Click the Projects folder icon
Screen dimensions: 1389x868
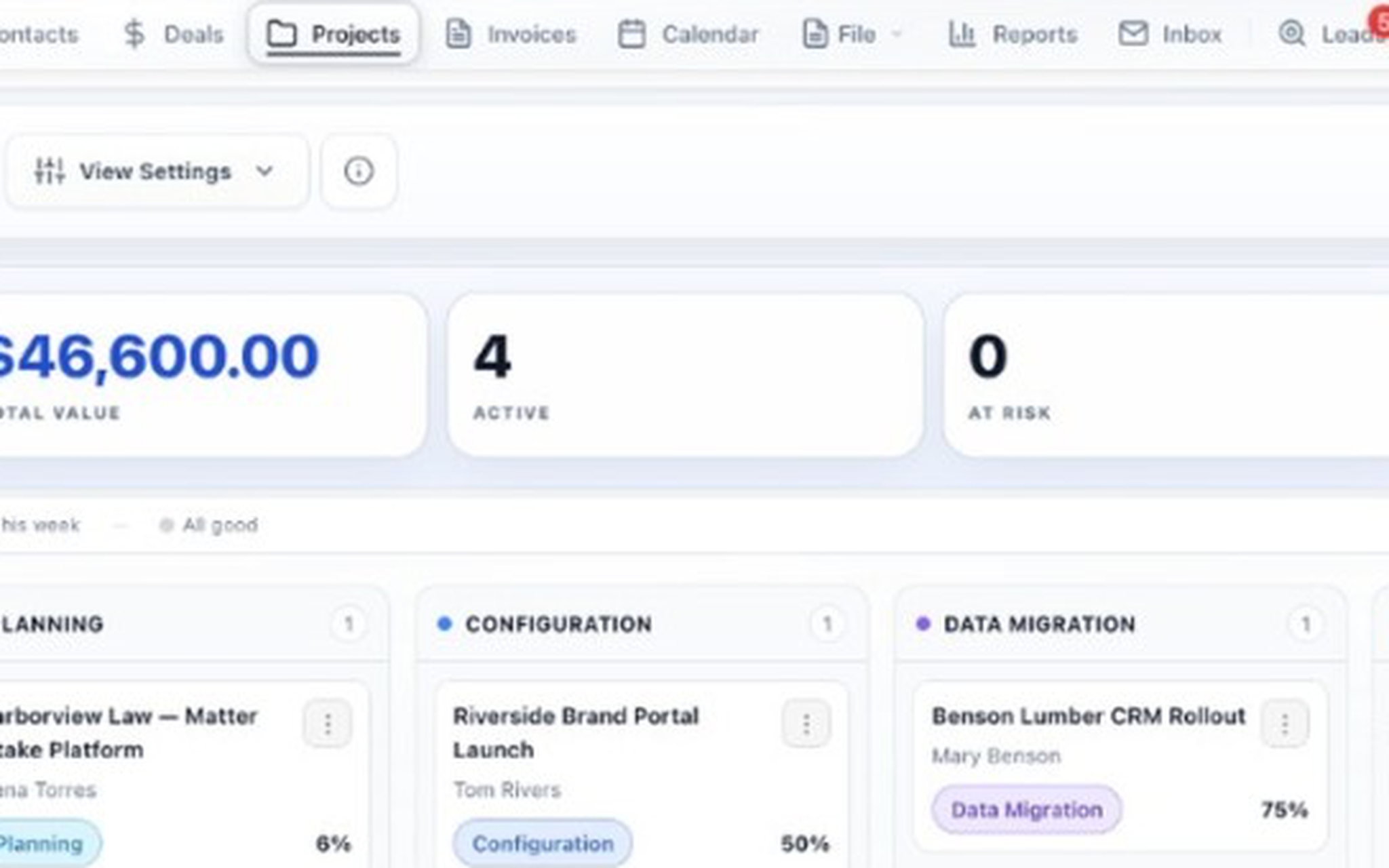tap(281, 34)
